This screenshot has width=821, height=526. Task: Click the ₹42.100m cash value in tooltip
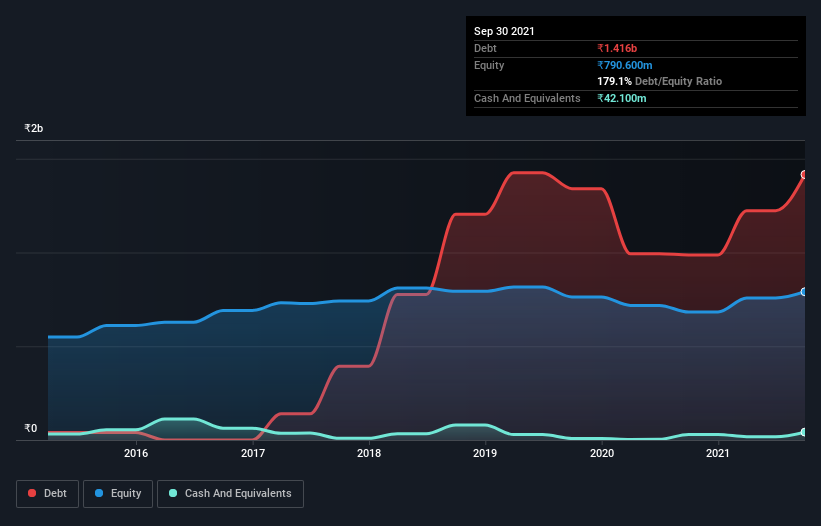coord(622,98)
